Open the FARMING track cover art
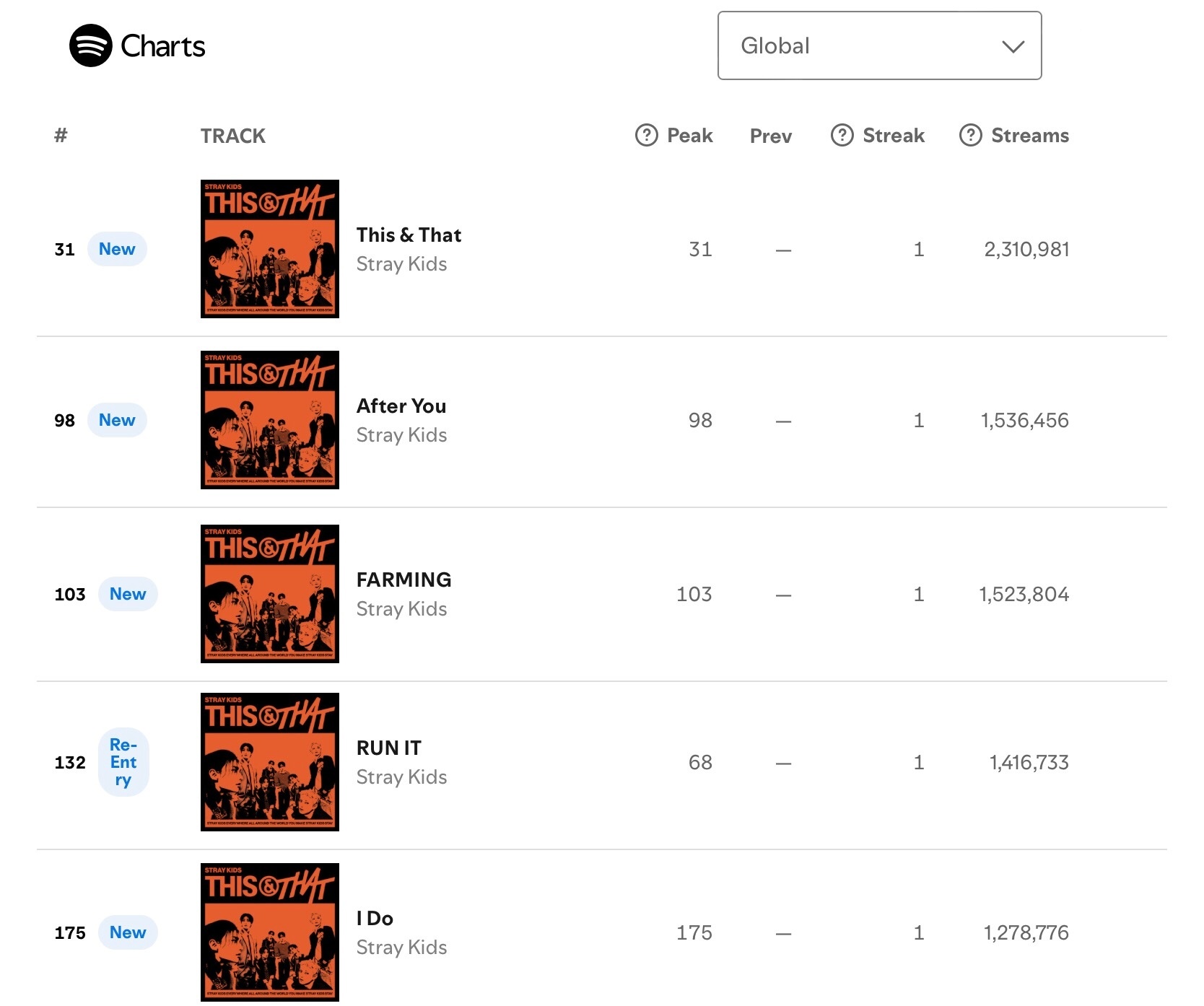The image size is (1204, 1006). (x=270, y=594)
